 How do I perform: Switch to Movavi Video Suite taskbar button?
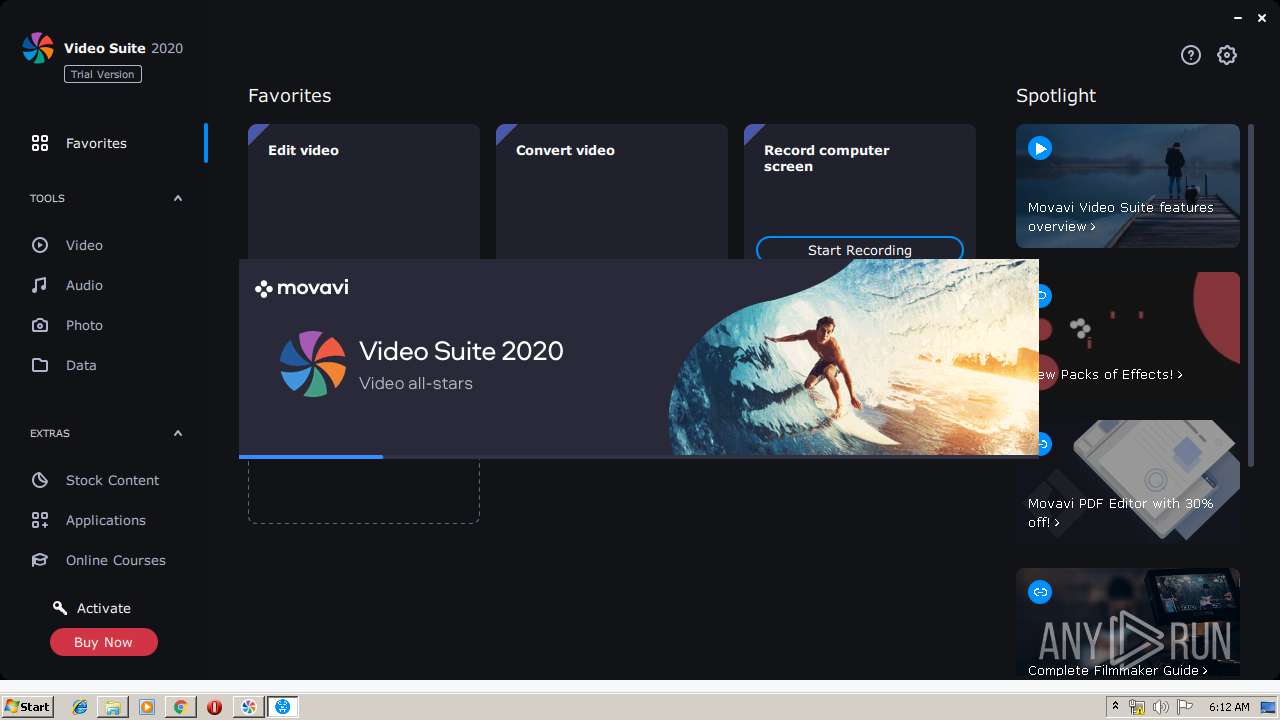coord(249,707)
